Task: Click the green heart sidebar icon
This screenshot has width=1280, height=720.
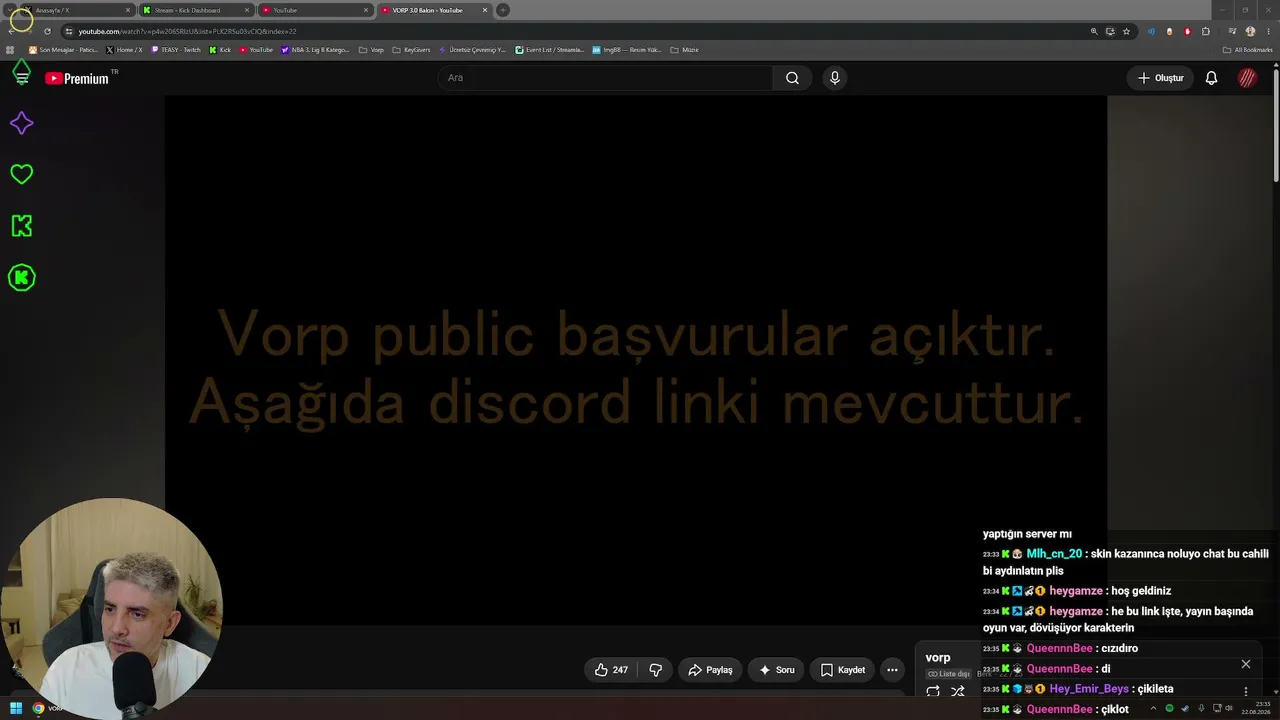Action: tap(21, 174)
